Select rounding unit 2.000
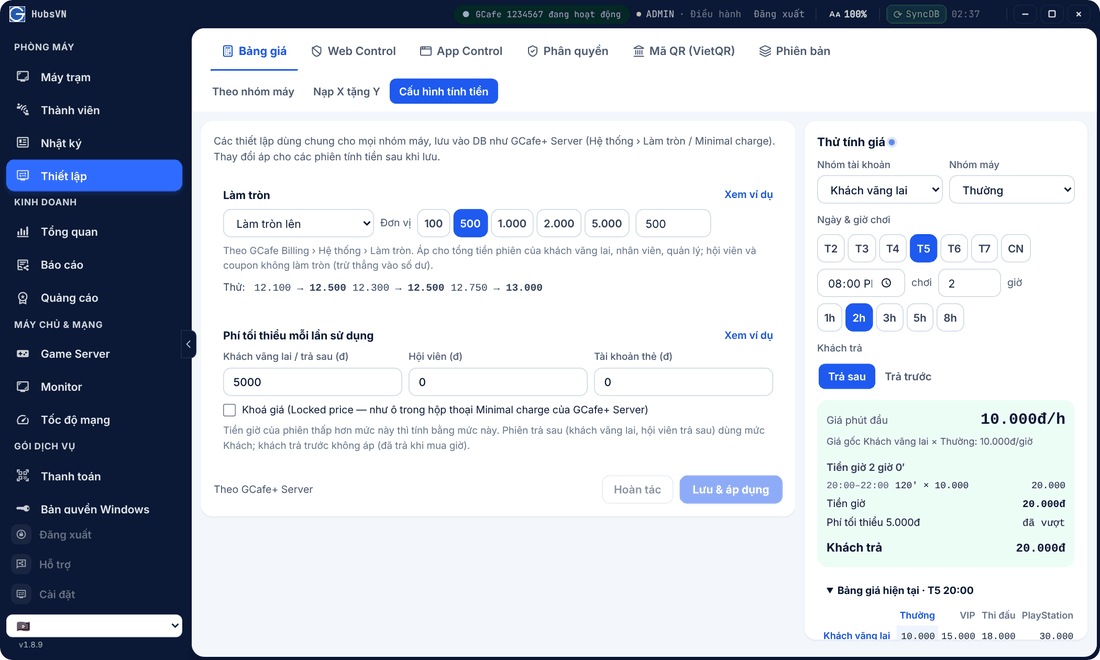 [559, 224]
